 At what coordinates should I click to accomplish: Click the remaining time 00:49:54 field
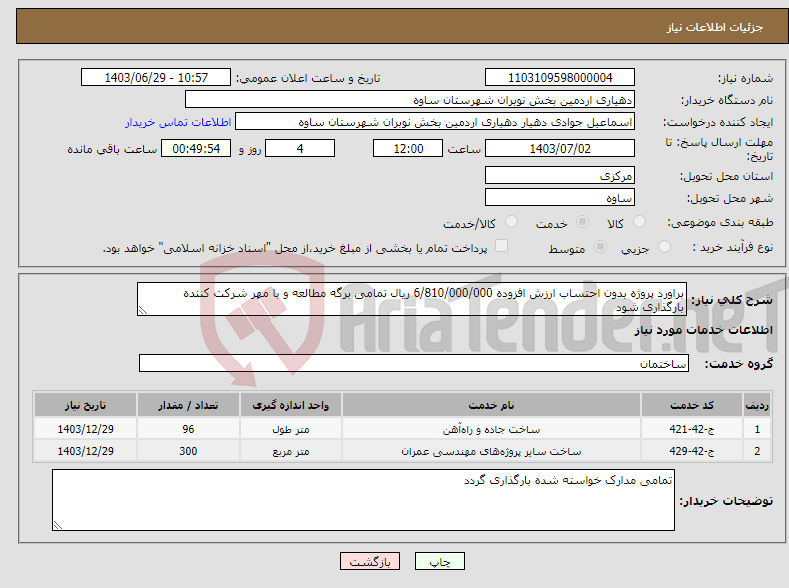[x=196, y=148]
